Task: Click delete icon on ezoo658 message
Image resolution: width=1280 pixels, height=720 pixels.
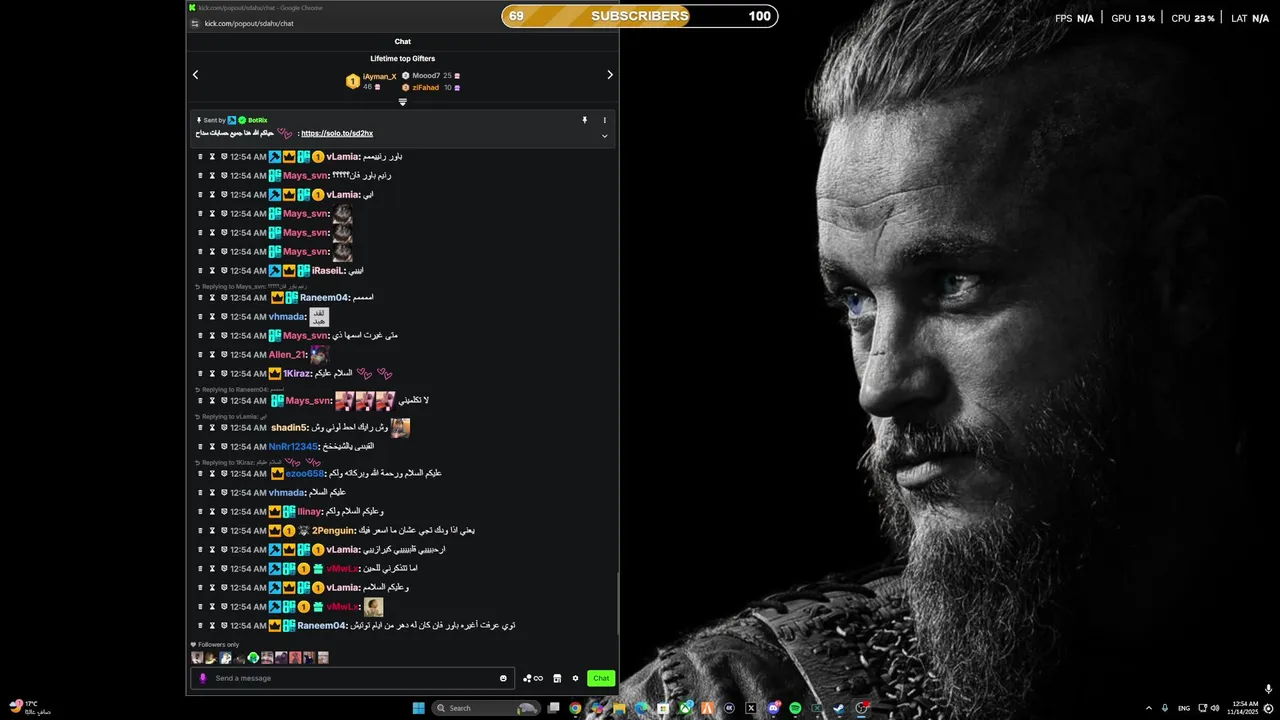Action: (200, 474)
